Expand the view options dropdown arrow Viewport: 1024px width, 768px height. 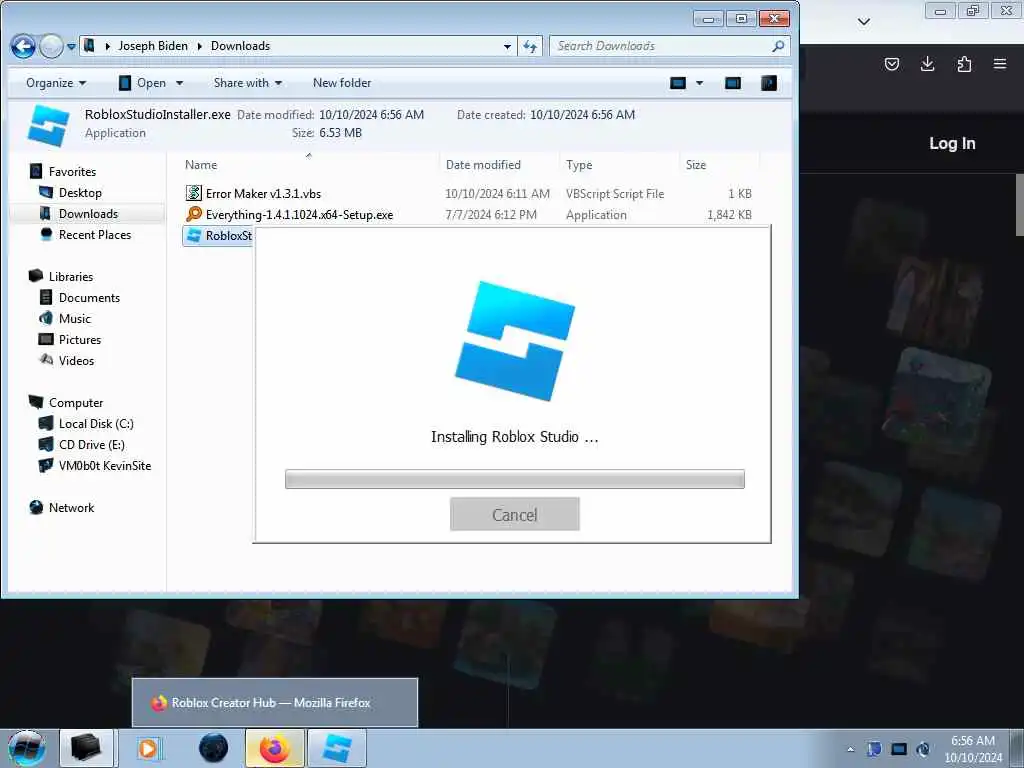[x=699, y=83]
